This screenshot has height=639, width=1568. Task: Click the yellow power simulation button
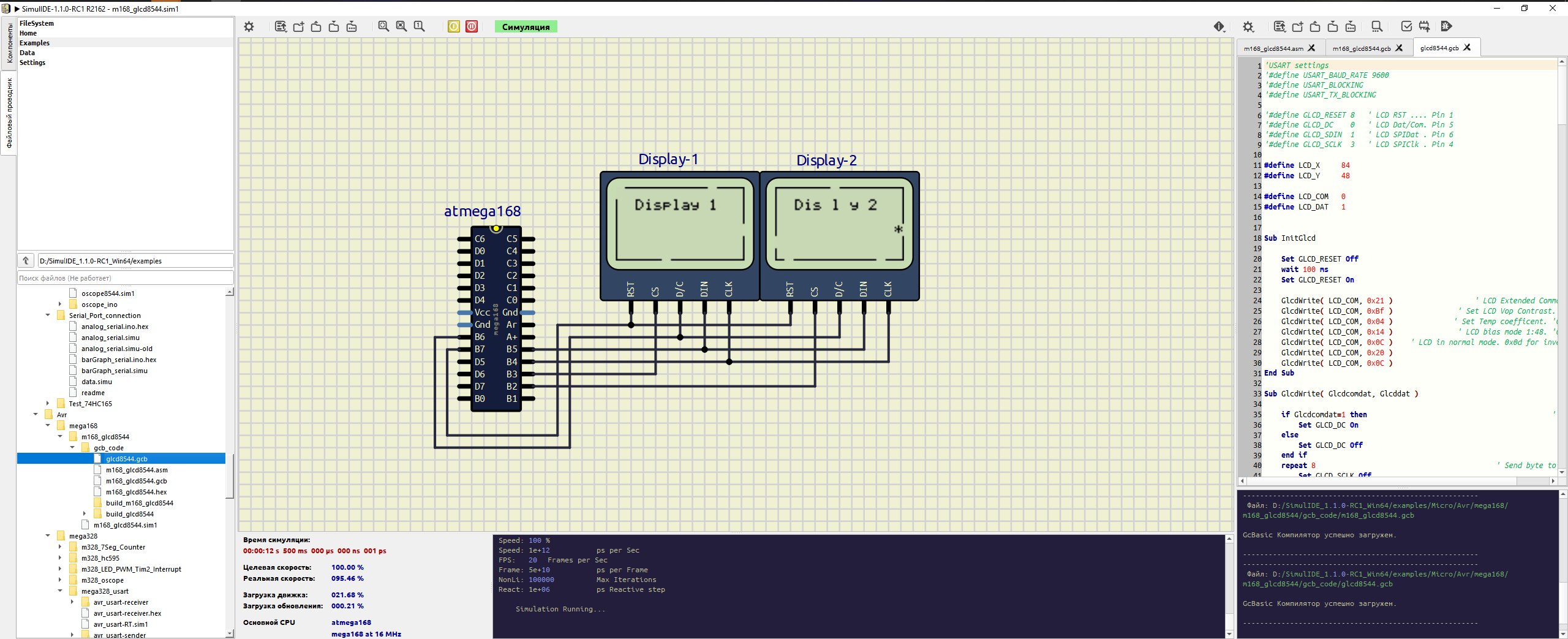click(x=453, y=26)
